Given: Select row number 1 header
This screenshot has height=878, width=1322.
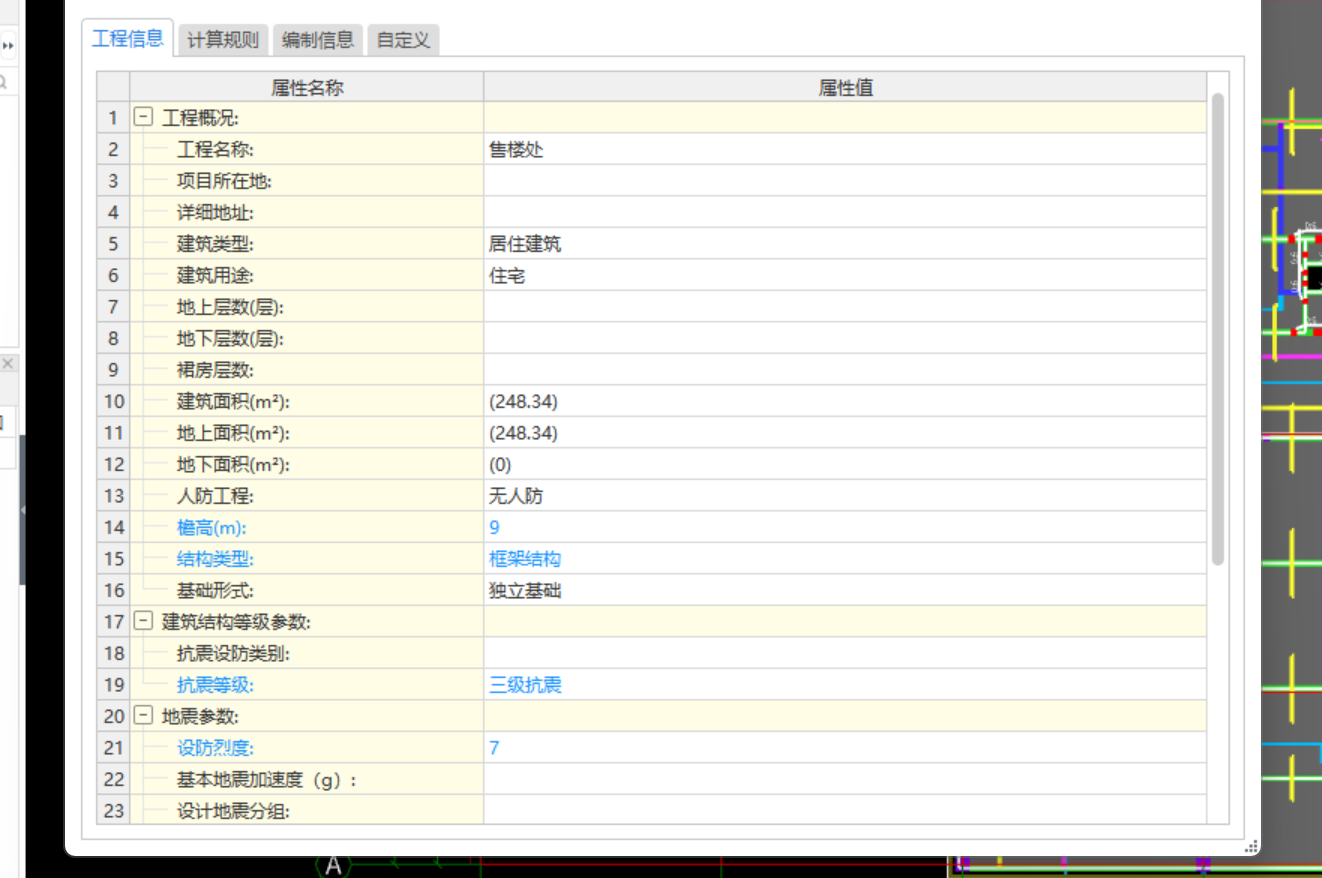Looking at the screenshot, I should (114, 118).
